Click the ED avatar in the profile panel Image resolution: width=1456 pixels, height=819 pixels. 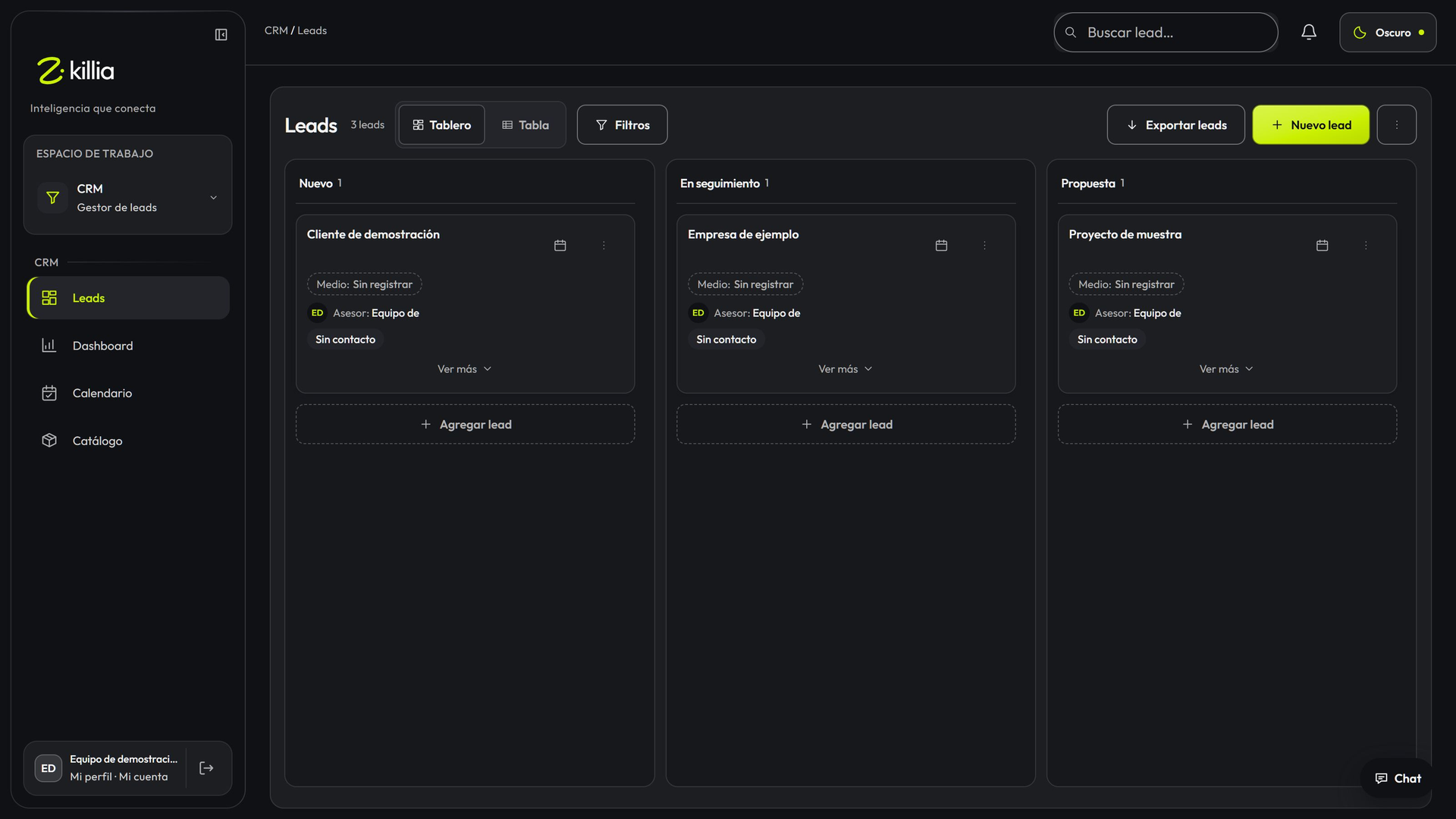point(49,768)
